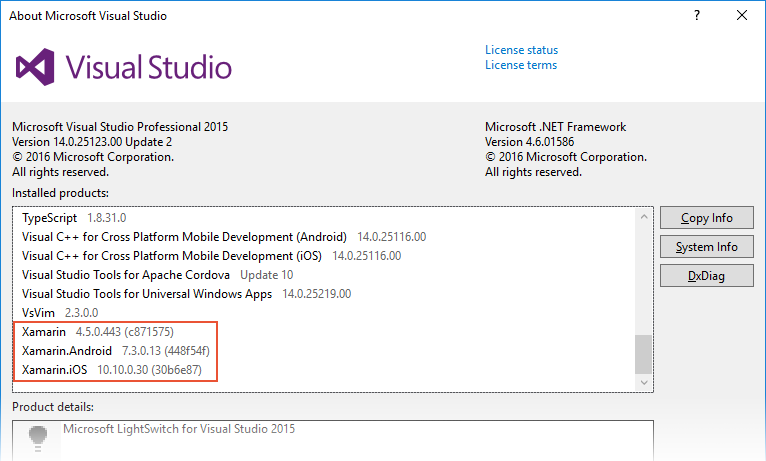Open the License terms link

coord(521,65)
